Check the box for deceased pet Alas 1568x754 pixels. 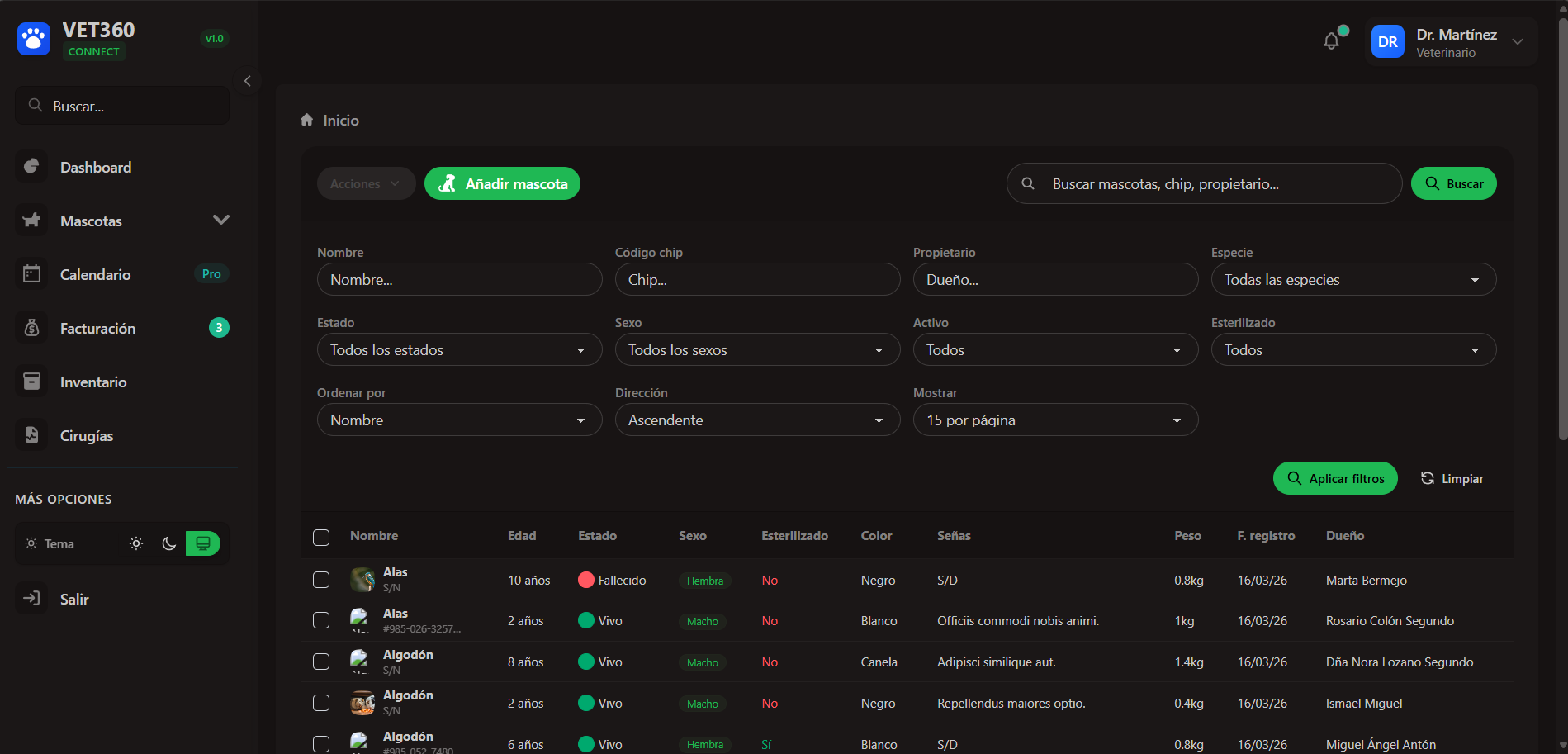(321, 580)
